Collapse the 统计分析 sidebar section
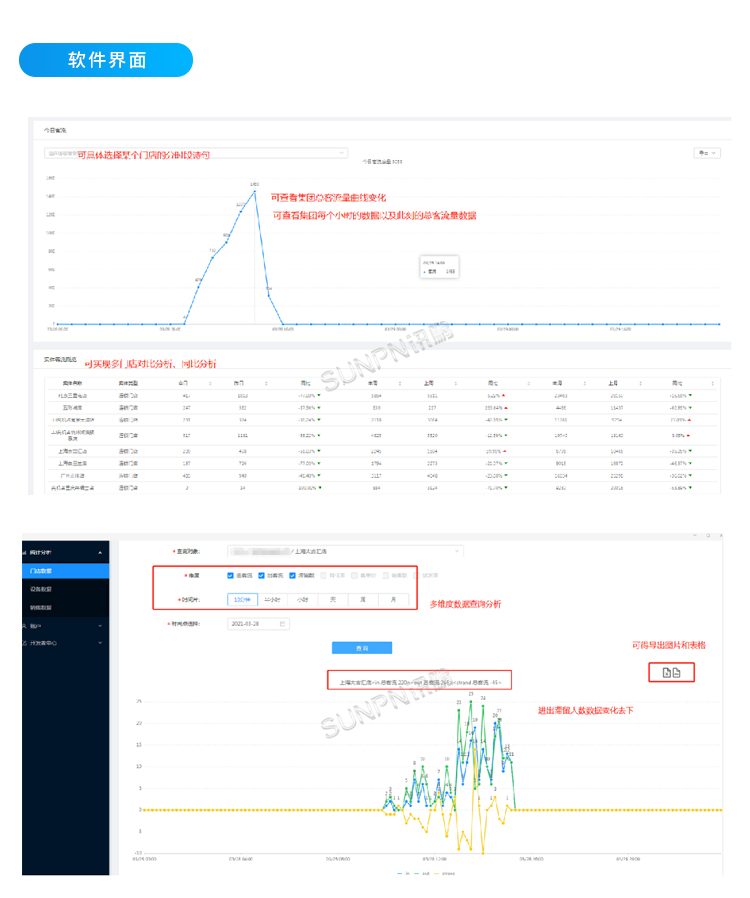Screen dimensions: 750x898 (99, 552)
